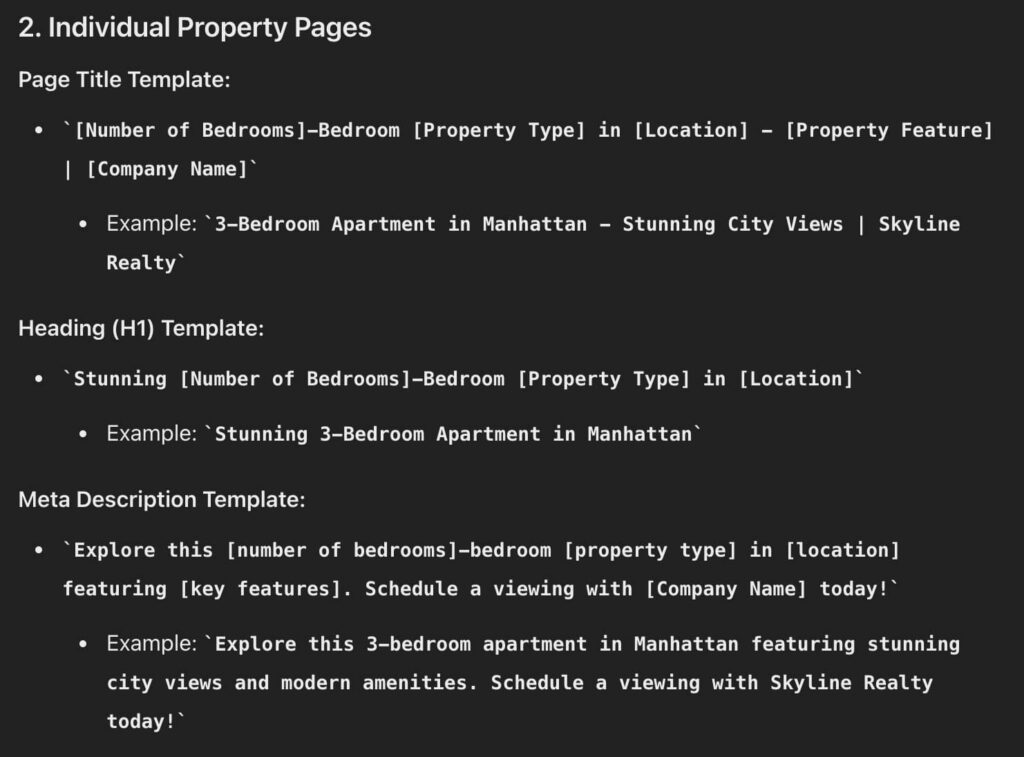Click the 'Stunning 3-Bedroom Apartment in Manhattan' example

[x=404, y=434]
